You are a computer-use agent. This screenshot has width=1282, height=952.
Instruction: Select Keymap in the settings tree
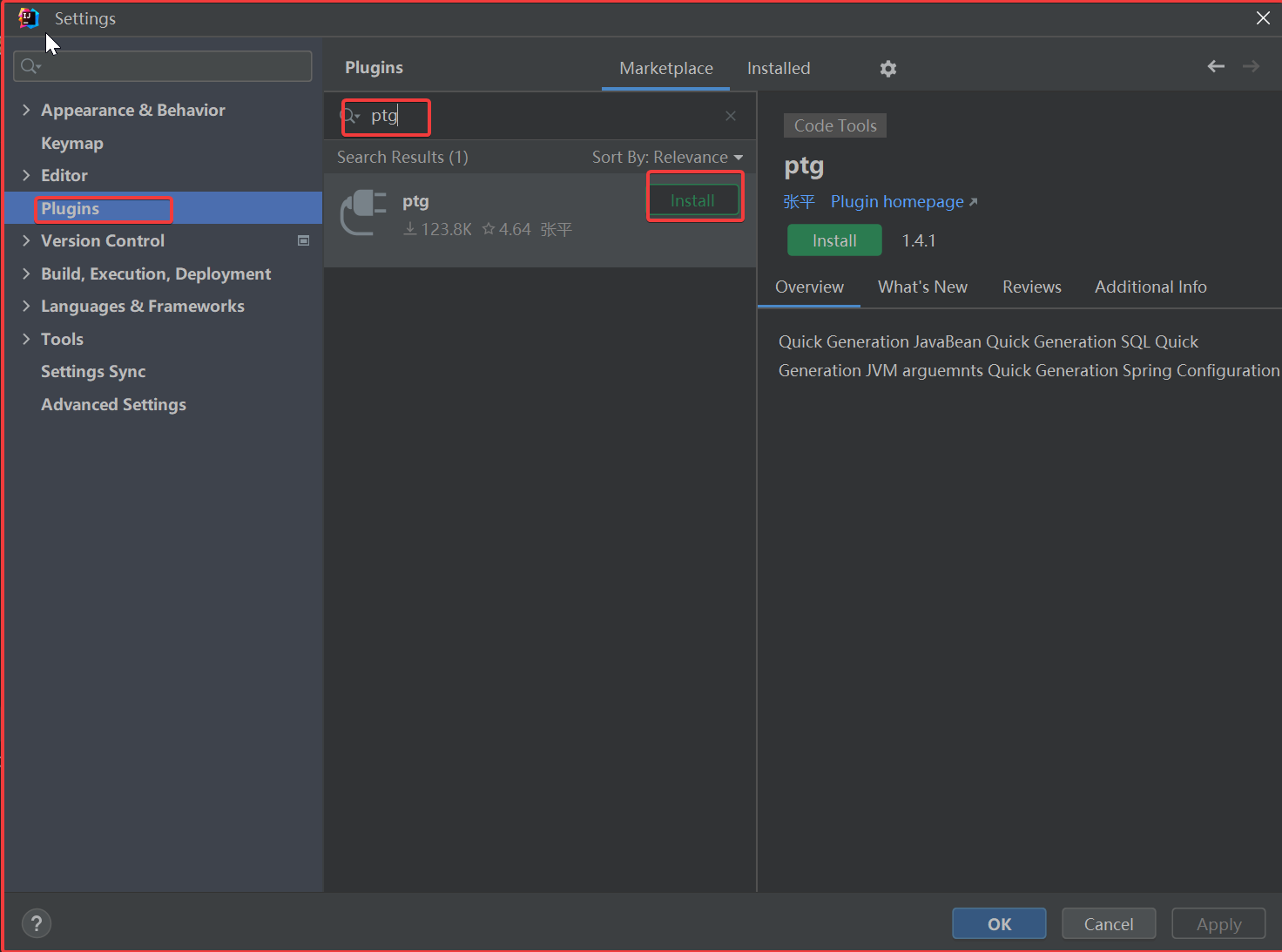tap(72, 143)
